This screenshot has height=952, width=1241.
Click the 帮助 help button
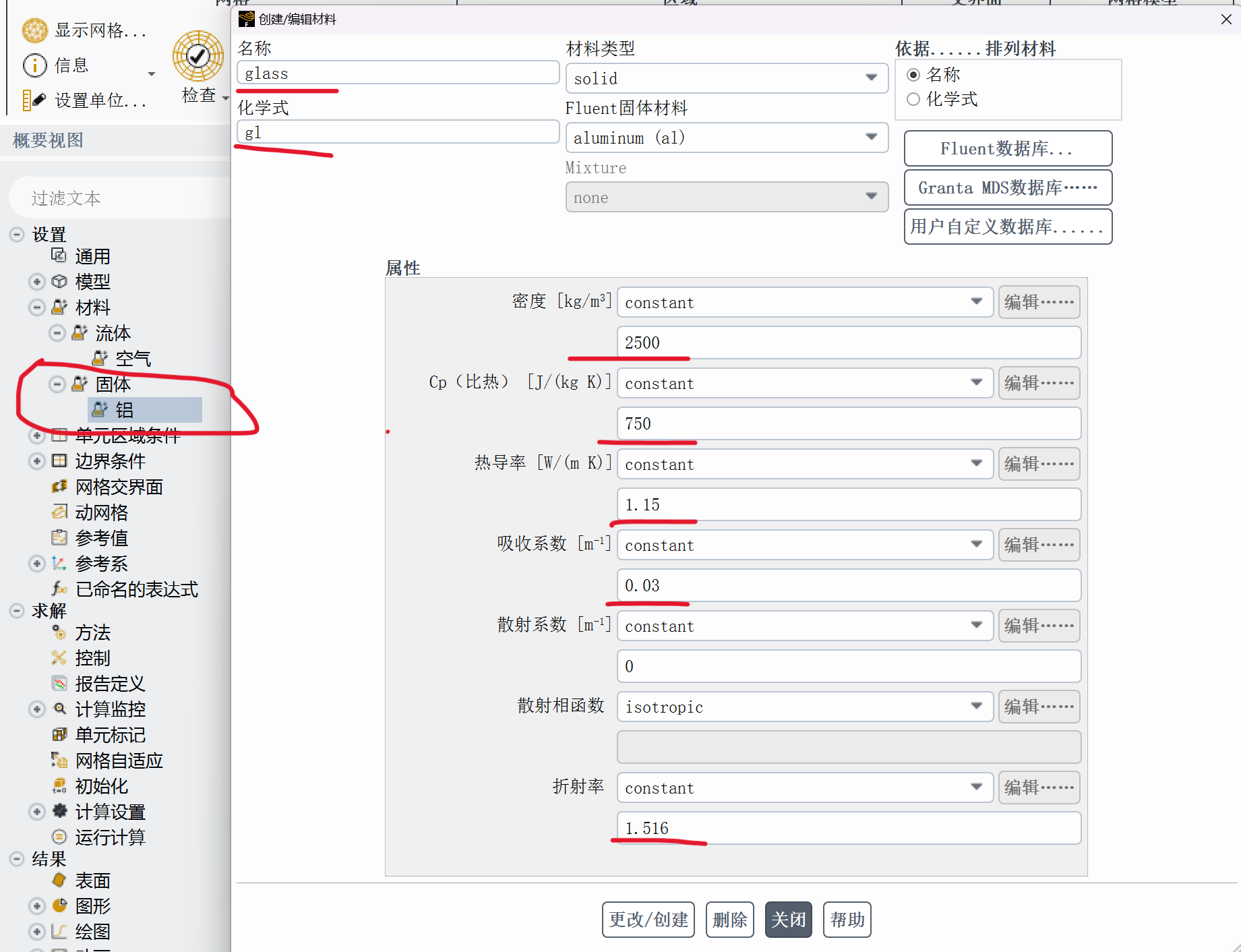tap(847, 920)
